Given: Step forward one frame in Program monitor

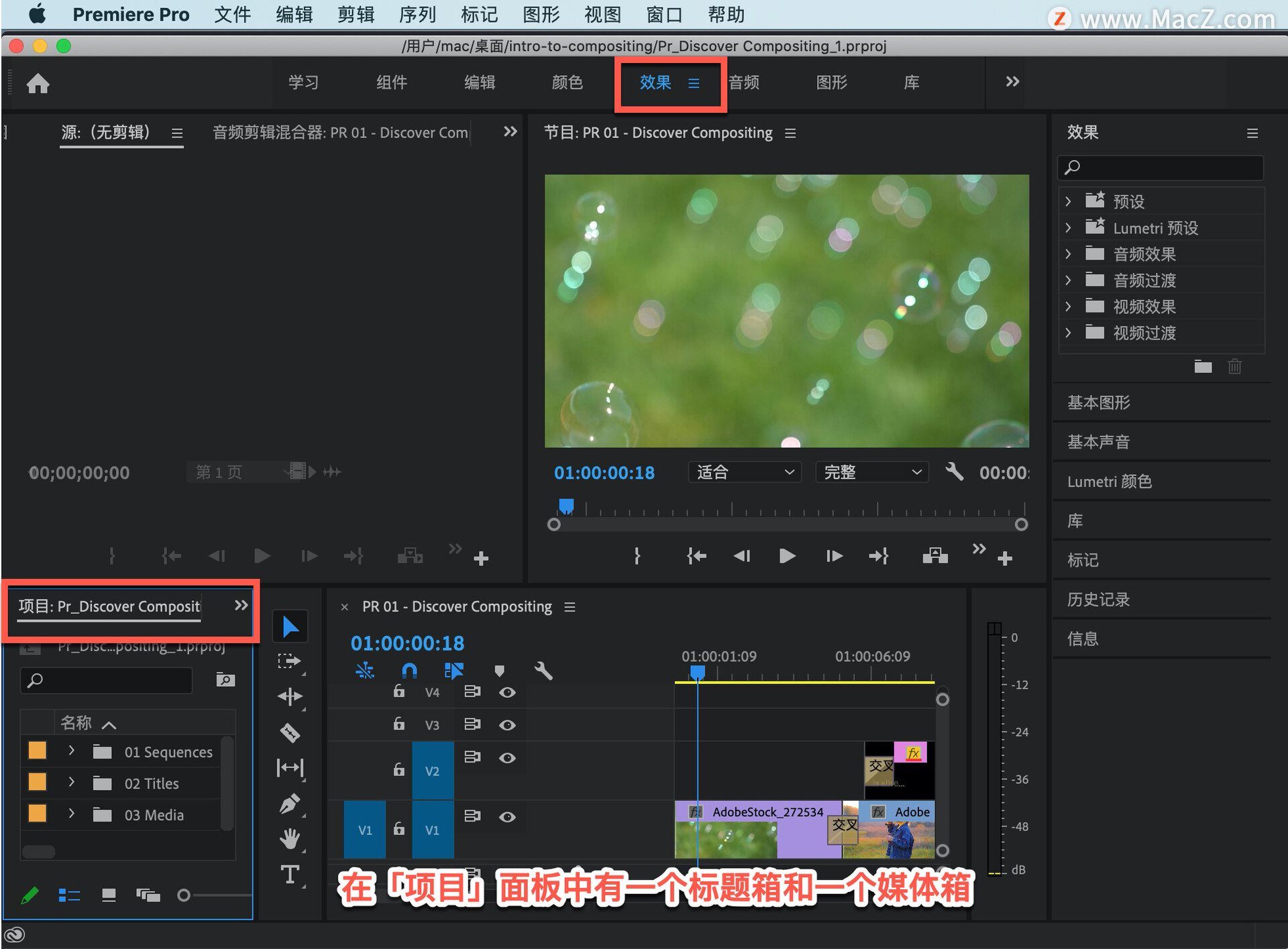Looking at the screenshot, I should (834, 556).
